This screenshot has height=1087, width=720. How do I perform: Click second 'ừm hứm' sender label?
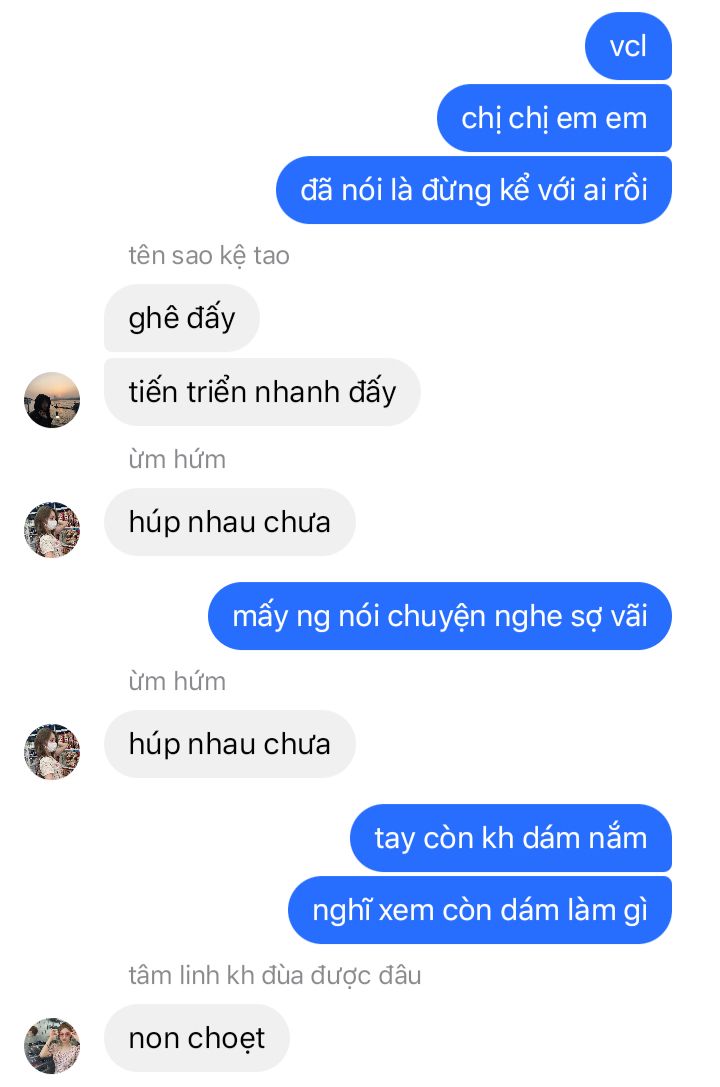(177, 681)
